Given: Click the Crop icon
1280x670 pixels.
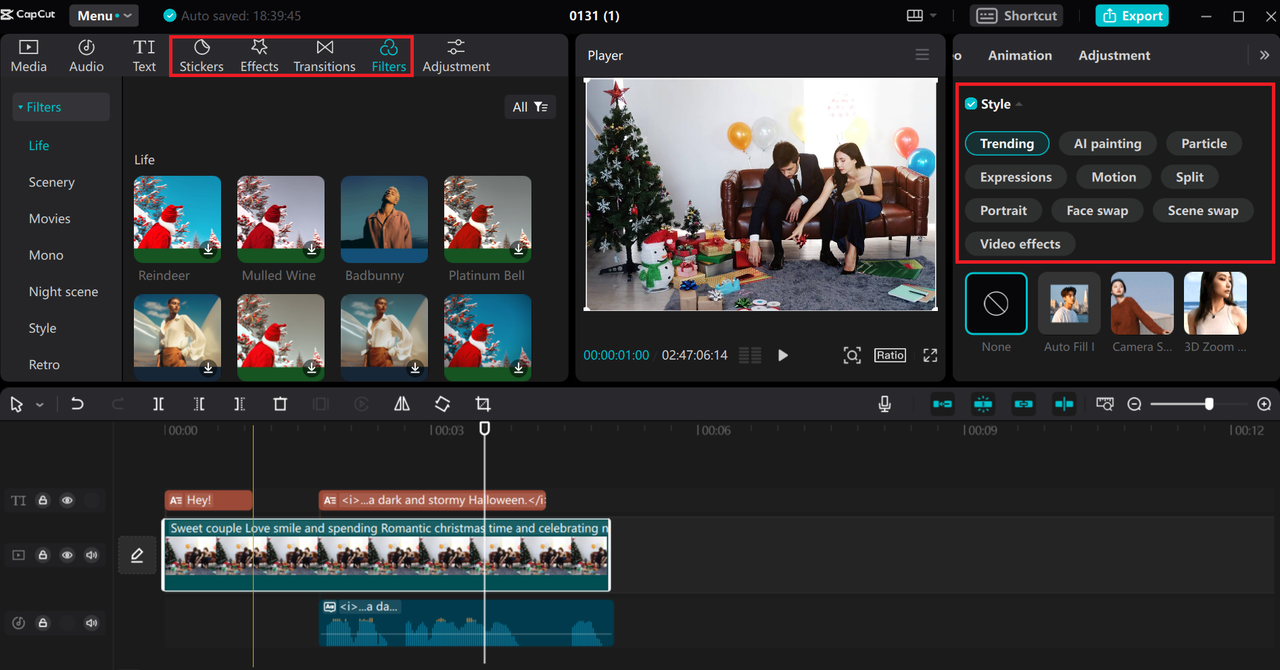Looking at the screenshot, I should coord(483,404).
